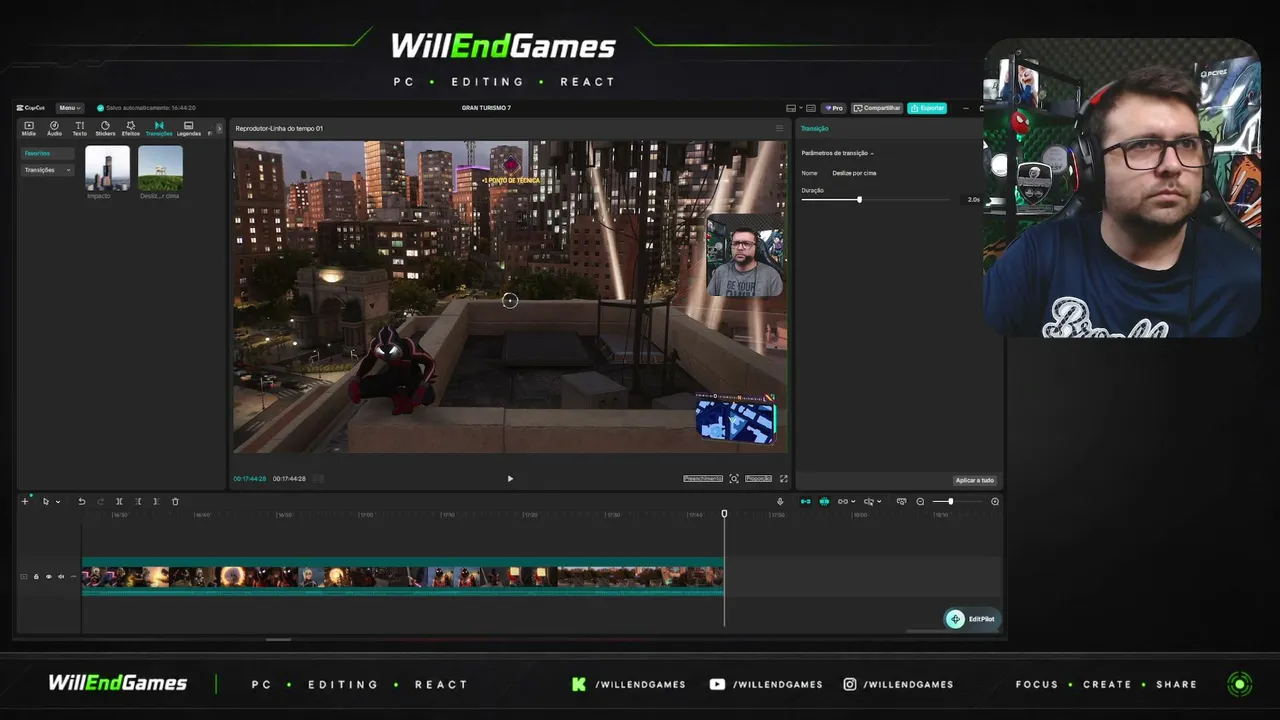Image resolution: width=1280 pixels, height=720 pixels.
Task: Select the Transições tab
Action: coord(159,128)
